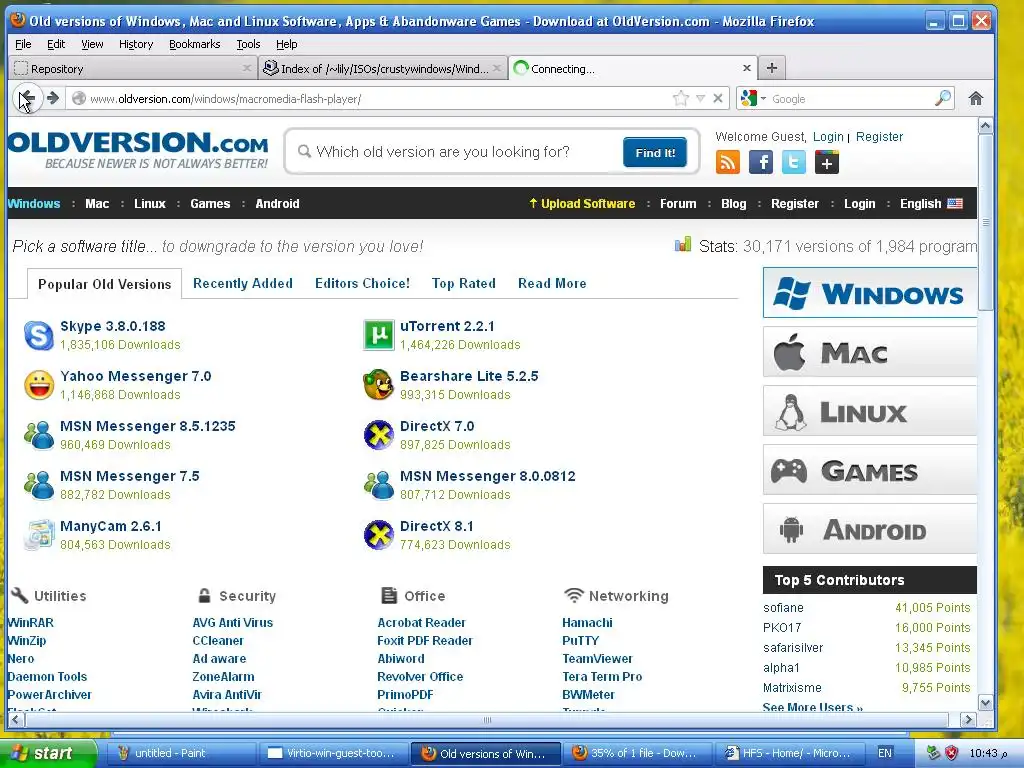1024x768 pixels.
Task: Click the Upload Software link
Action: click(582, 203)
